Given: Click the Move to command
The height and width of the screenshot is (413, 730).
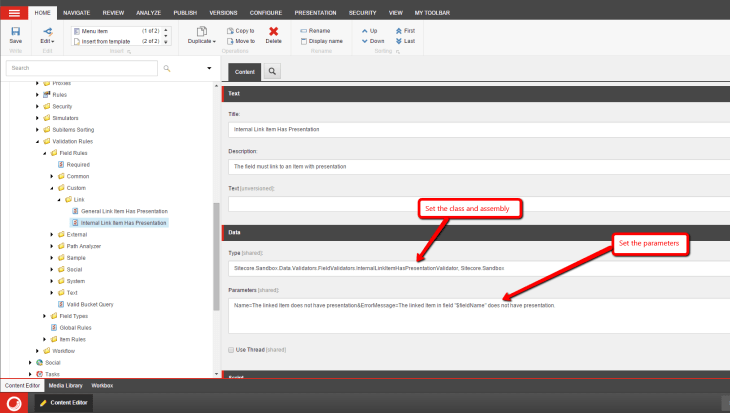Looking at the screenshot, I should pyautogui.click(x=241, y=41).
